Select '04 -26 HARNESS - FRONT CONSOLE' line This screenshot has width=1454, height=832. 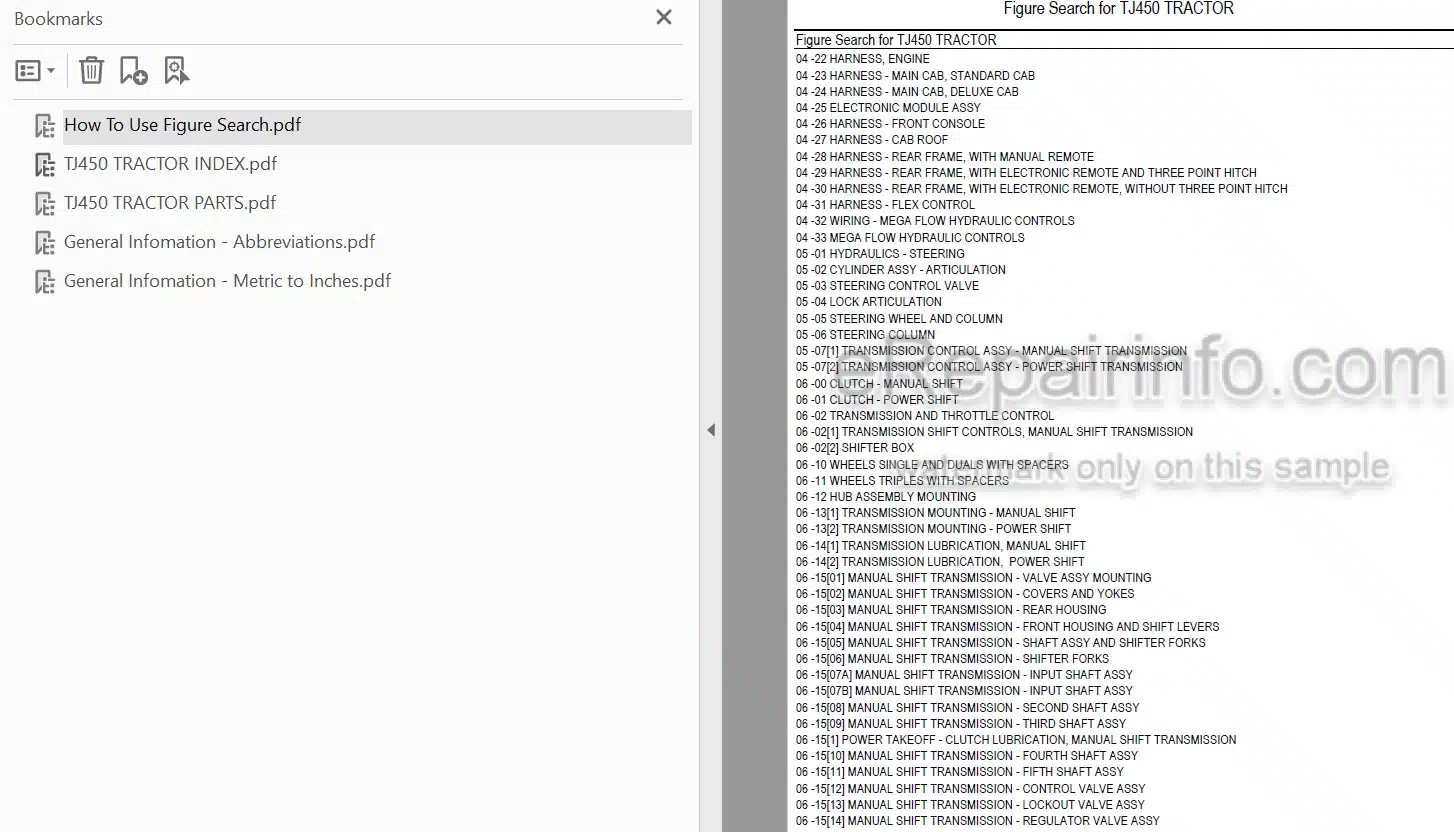(890, 123)
